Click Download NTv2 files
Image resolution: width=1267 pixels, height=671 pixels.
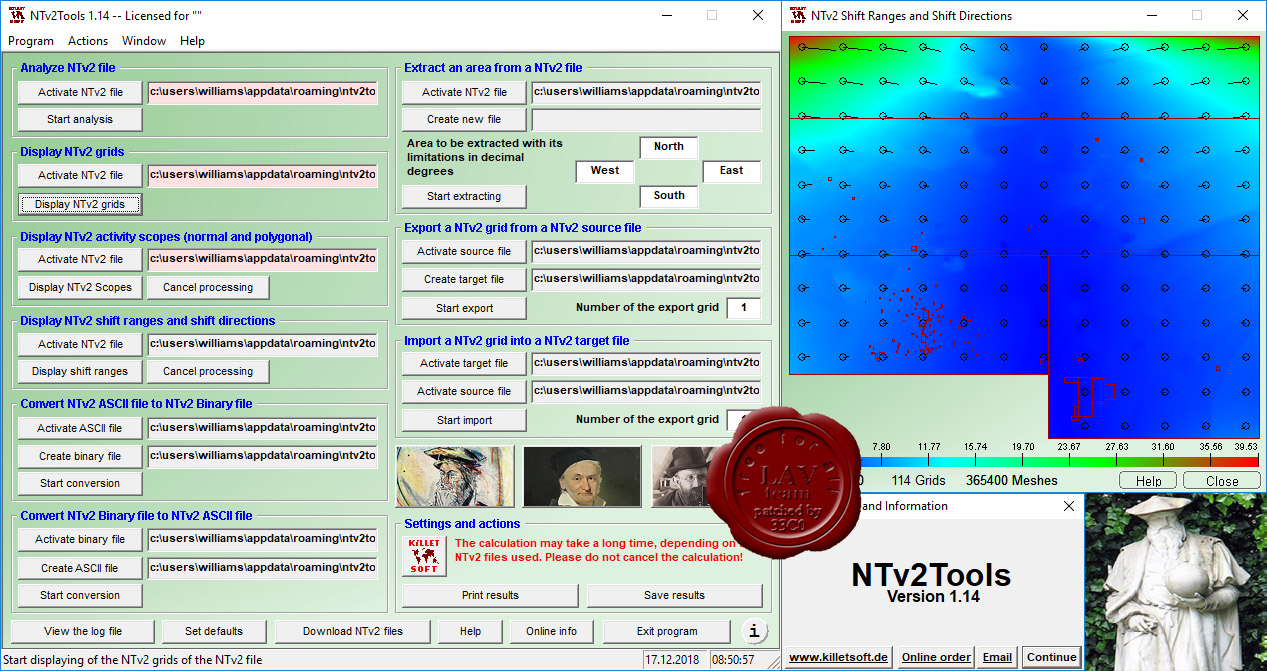pyautogui.click(x=353, y=631)
